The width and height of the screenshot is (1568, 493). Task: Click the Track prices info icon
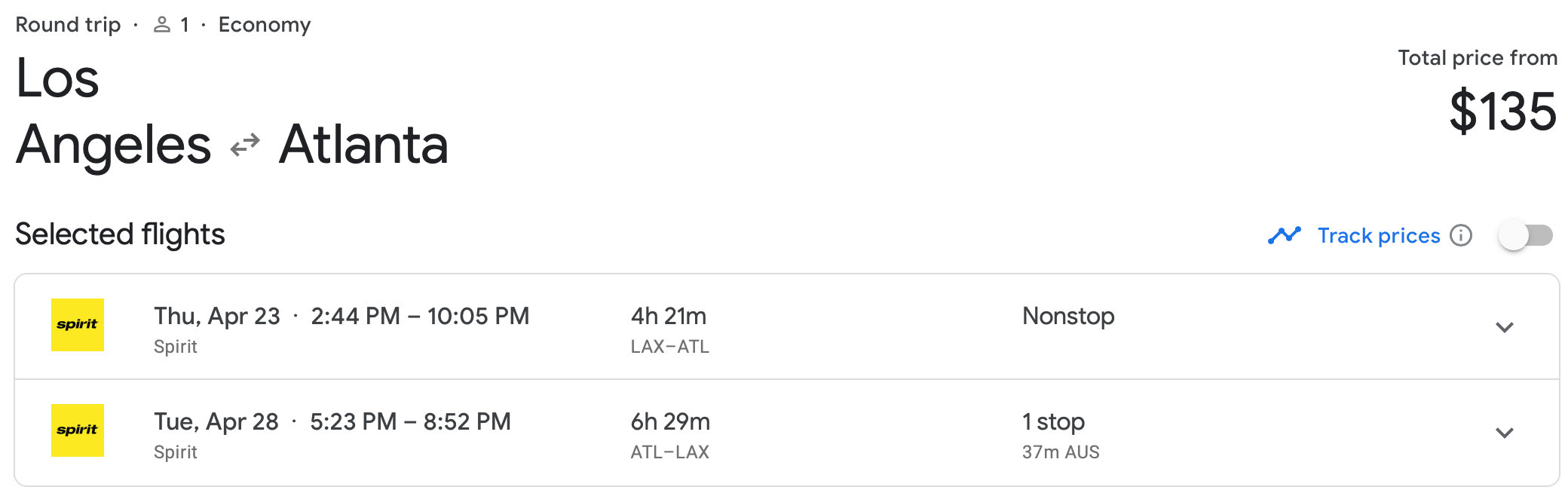(1461, 236)
